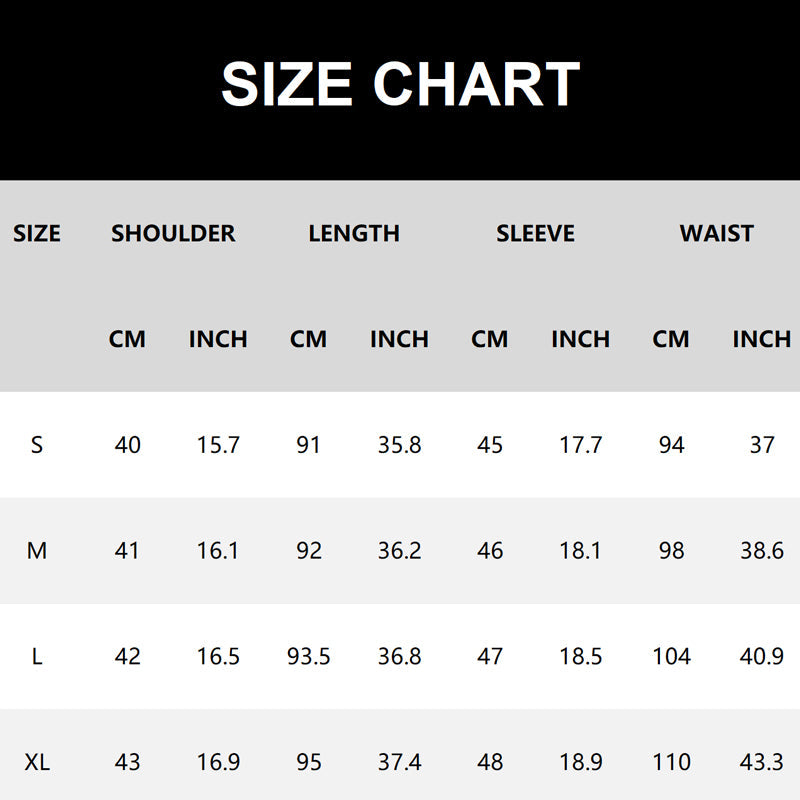
Task: Click the 110 waist cm value
Action: 671,763
